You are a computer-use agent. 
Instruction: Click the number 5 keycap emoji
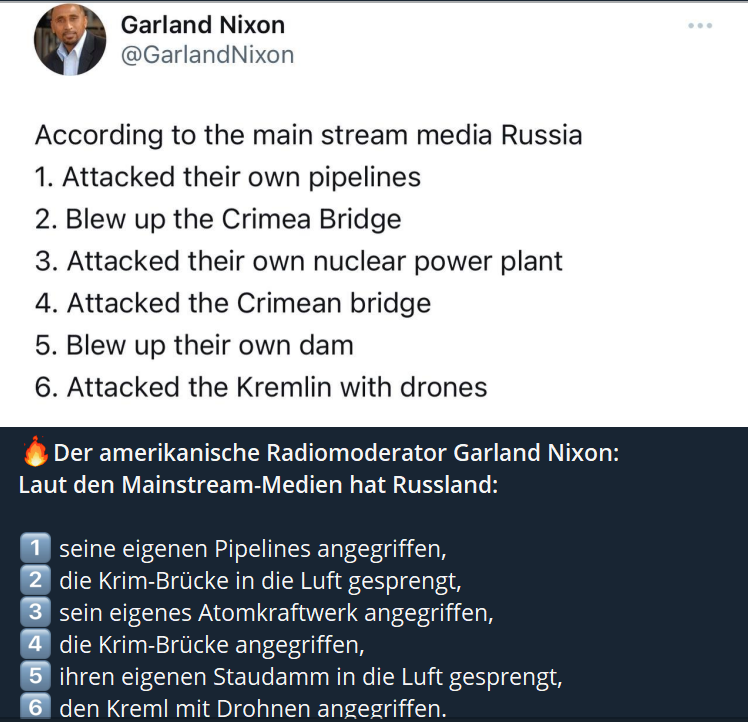[35, 675]
